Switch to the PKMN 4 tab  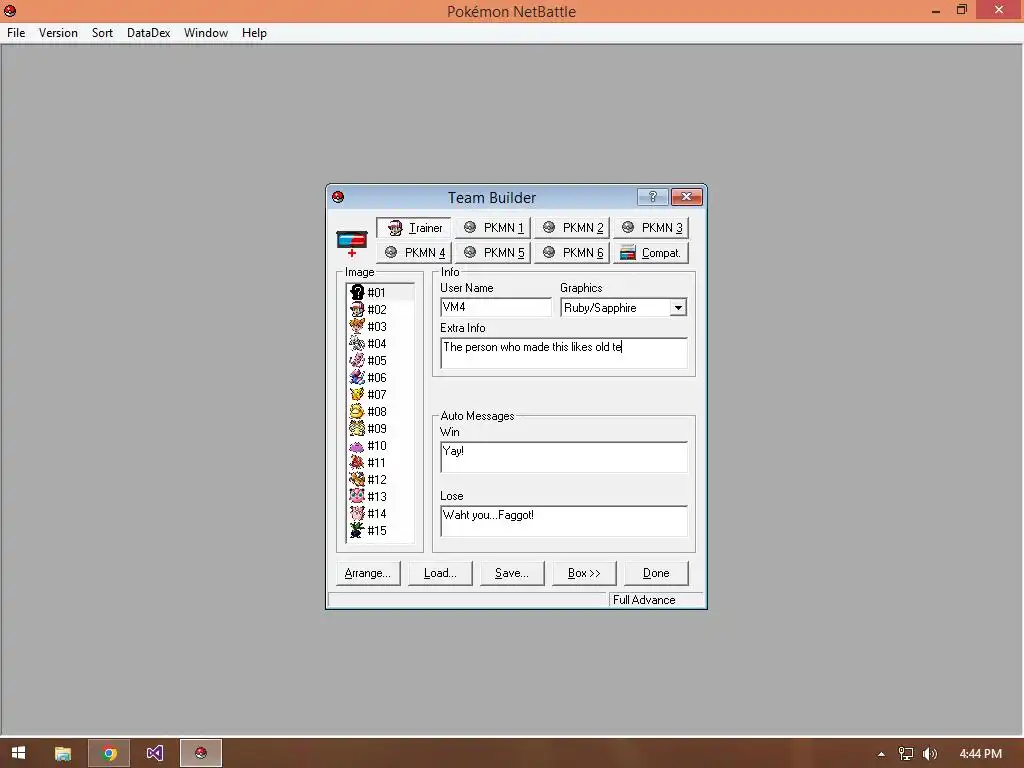pos(413,253)
